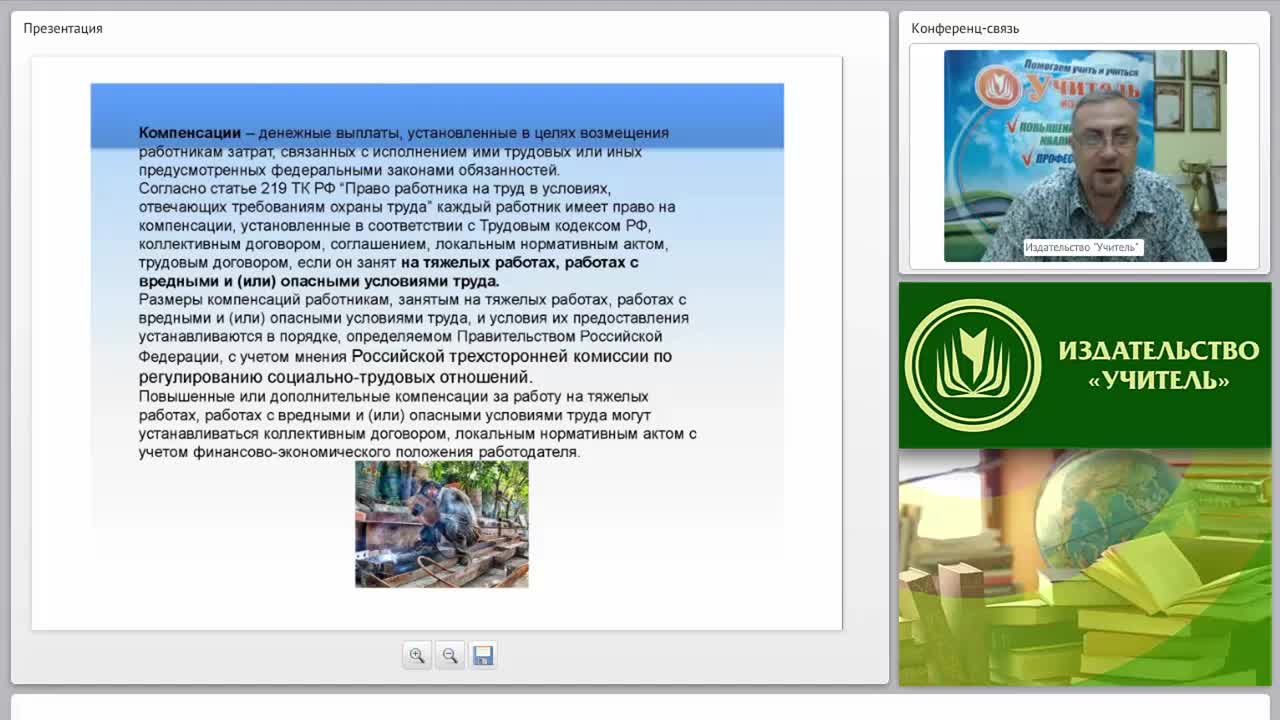
Task: Click the welding photo on the slide
Action: pos(442,524)
